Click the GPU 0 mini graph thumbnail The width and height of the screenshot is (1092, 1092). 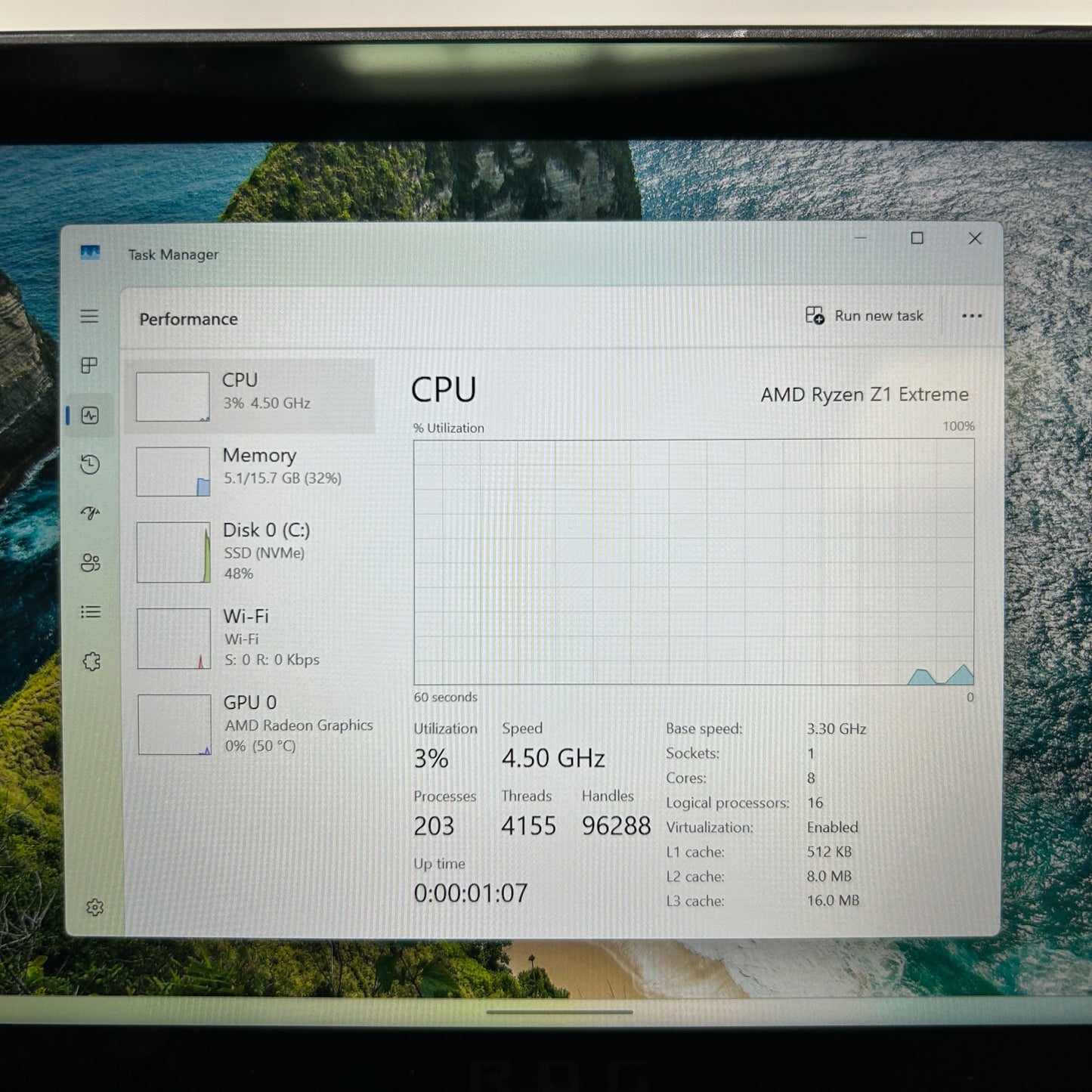(x=175, y=725)
